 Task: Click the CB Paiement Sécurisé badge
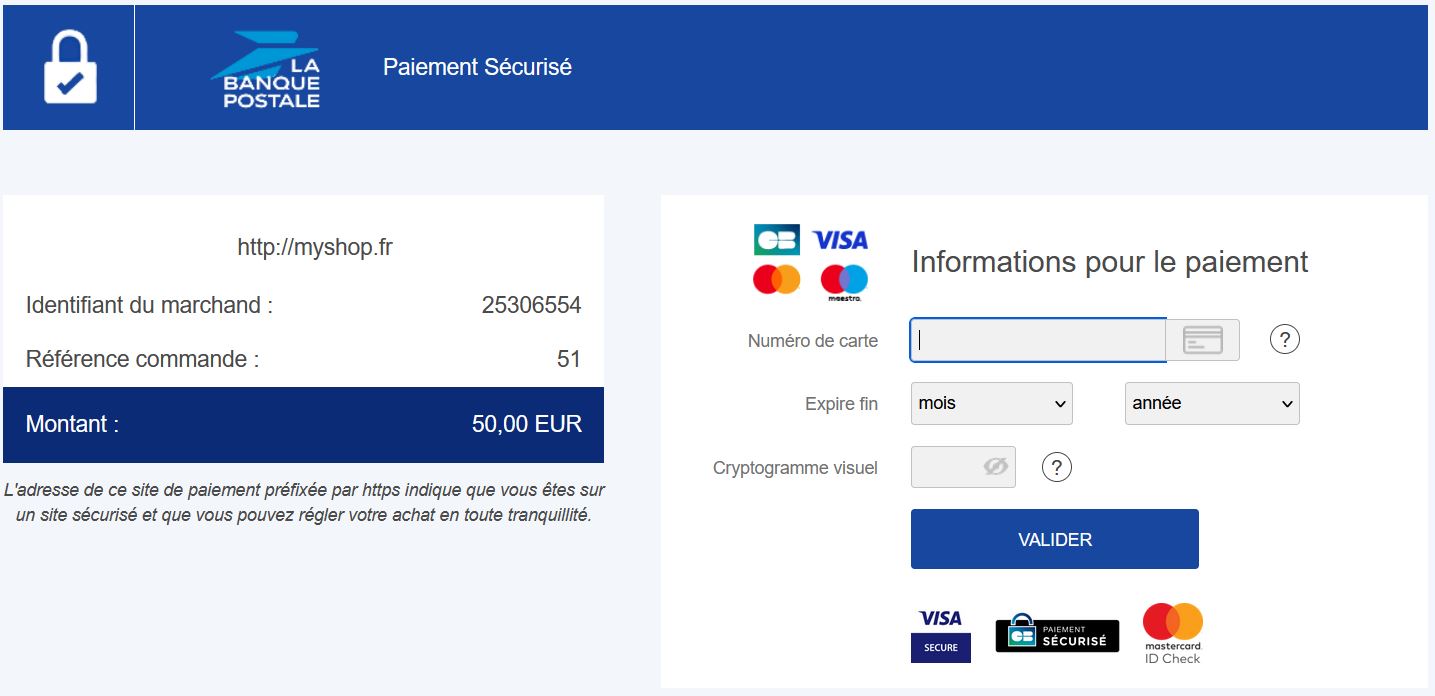tap(1057, 634)
